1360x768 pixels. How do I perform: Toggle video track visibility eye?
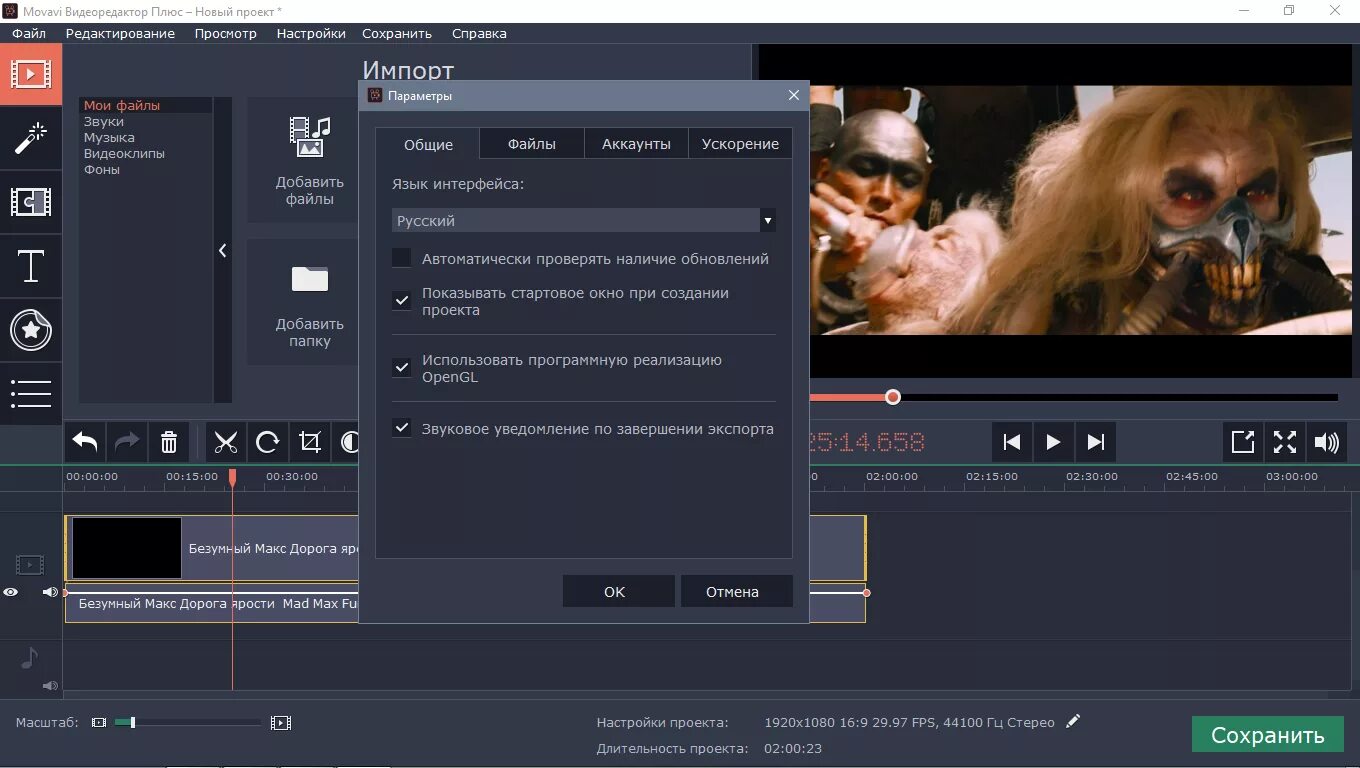pyautogui.click(x=11, y=592)
